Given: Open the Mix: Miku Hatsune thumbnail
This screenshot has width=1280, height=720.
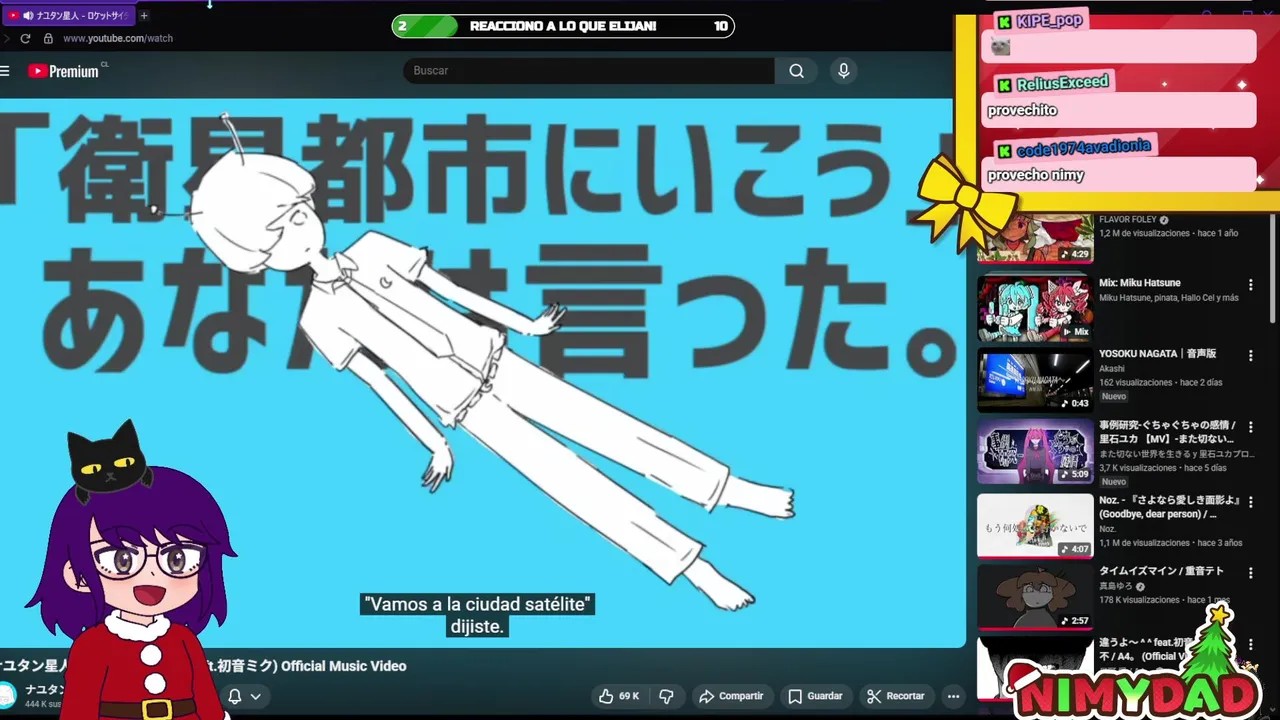Looking at the screenshot, I should click(x=1035, y=308).
